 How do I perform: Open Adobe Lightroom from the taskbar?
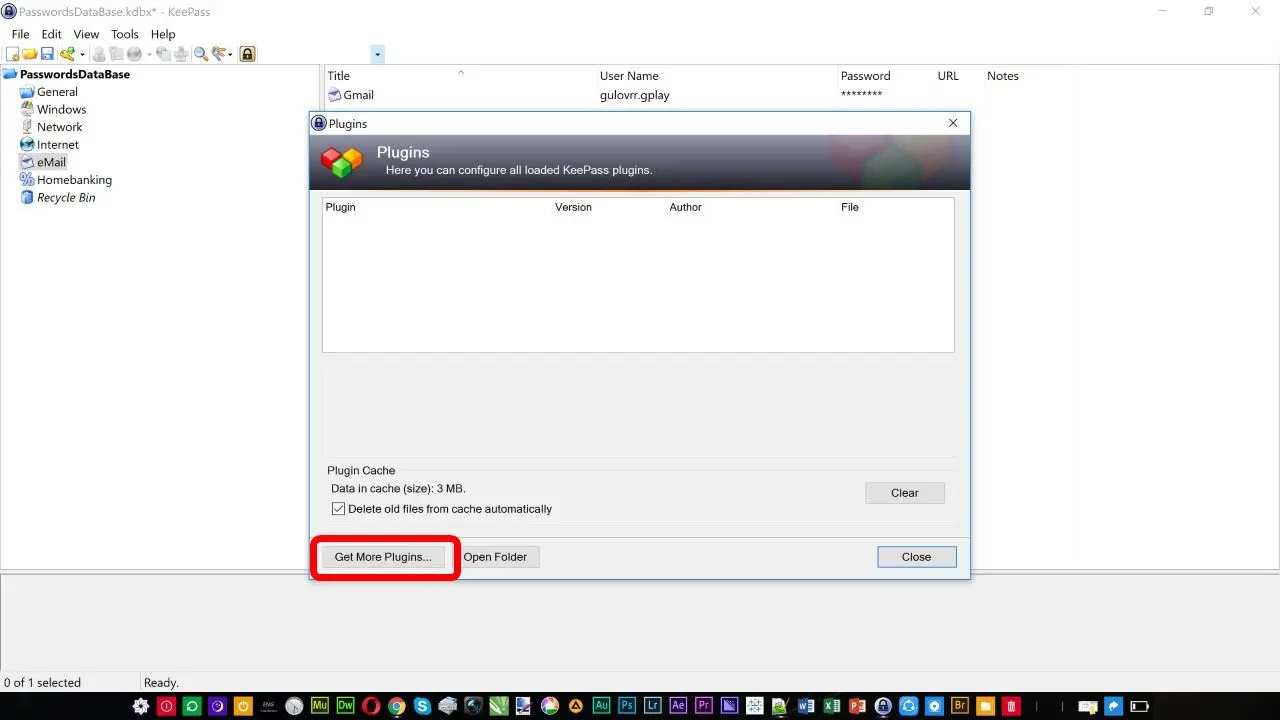[x=653, y=706]
